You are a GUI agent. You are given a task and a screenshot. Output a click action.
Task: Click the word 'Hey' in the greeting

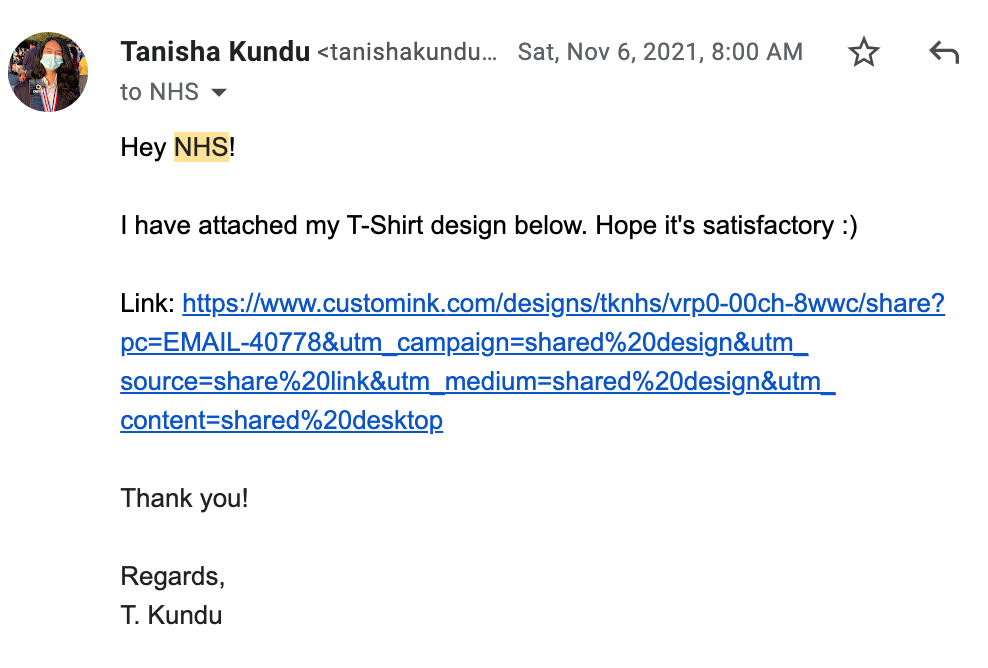pyautogui.click(x=143, y=148)
